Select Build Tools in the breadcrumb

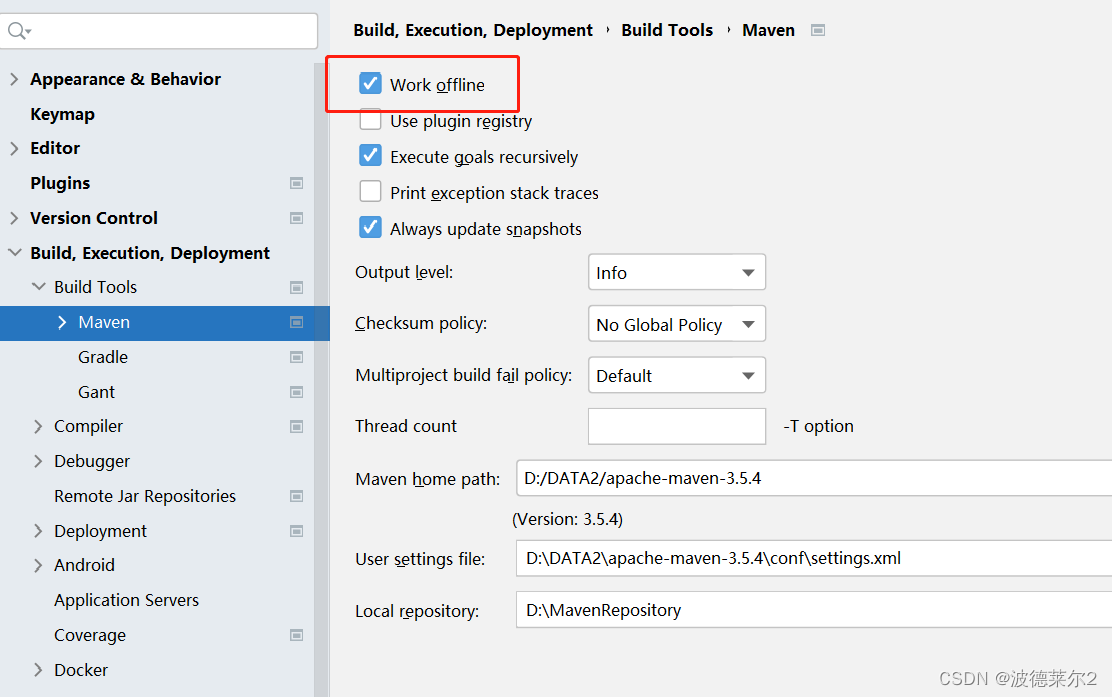click(x=667, y=30)
